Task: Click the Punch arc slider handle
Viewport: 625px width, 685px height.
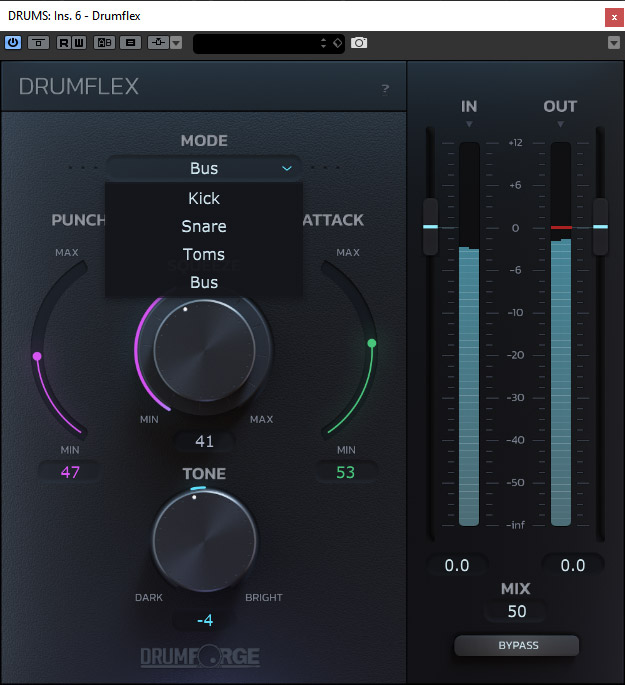Action: (x=37, y=356)
